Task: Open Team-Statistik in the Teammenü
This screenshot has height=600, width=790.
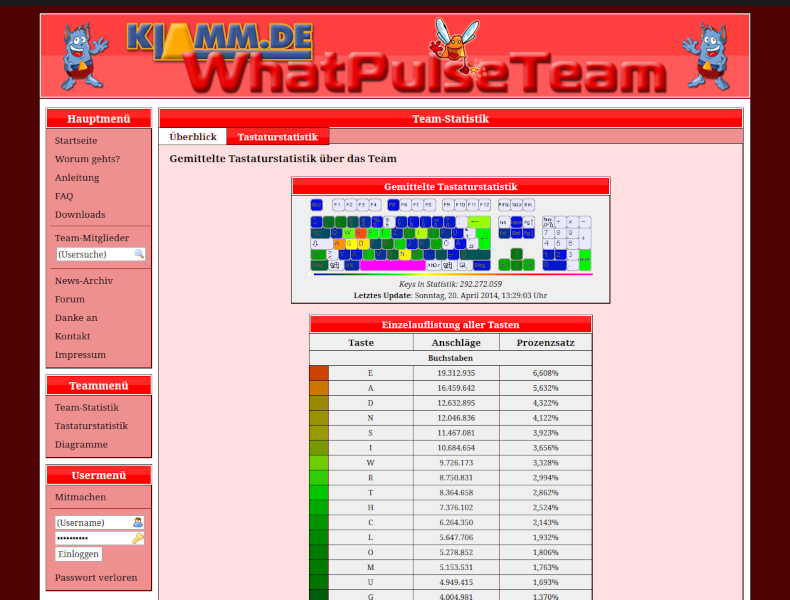Action: [x=87, y=408]
